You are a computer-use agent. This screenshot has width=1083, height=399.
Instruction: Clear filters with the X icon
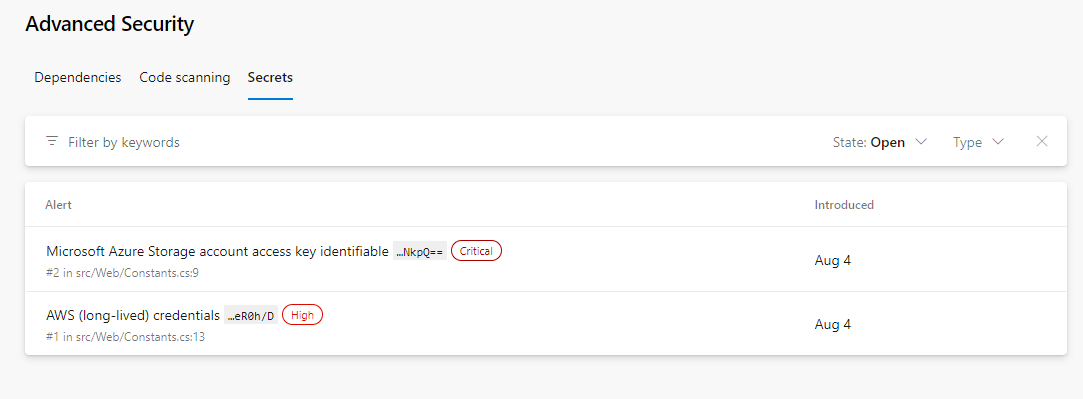tap(1042, 142)
